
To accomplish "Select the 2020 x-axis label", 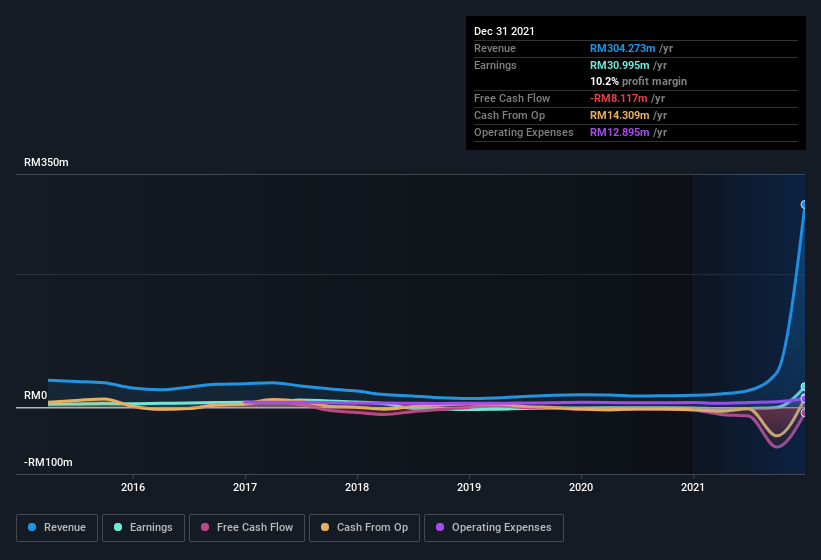I will [x=581, y=487].
